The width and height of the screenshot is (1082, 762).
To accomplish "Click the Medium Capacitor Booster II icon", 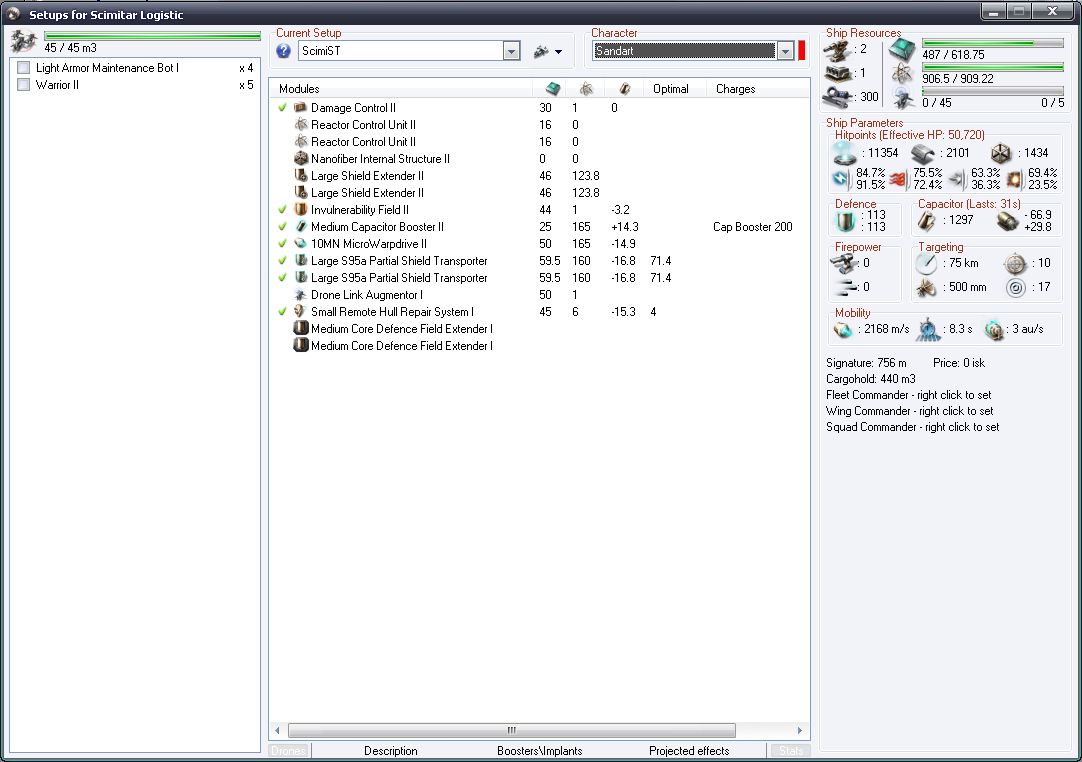I will pos(300,226).
